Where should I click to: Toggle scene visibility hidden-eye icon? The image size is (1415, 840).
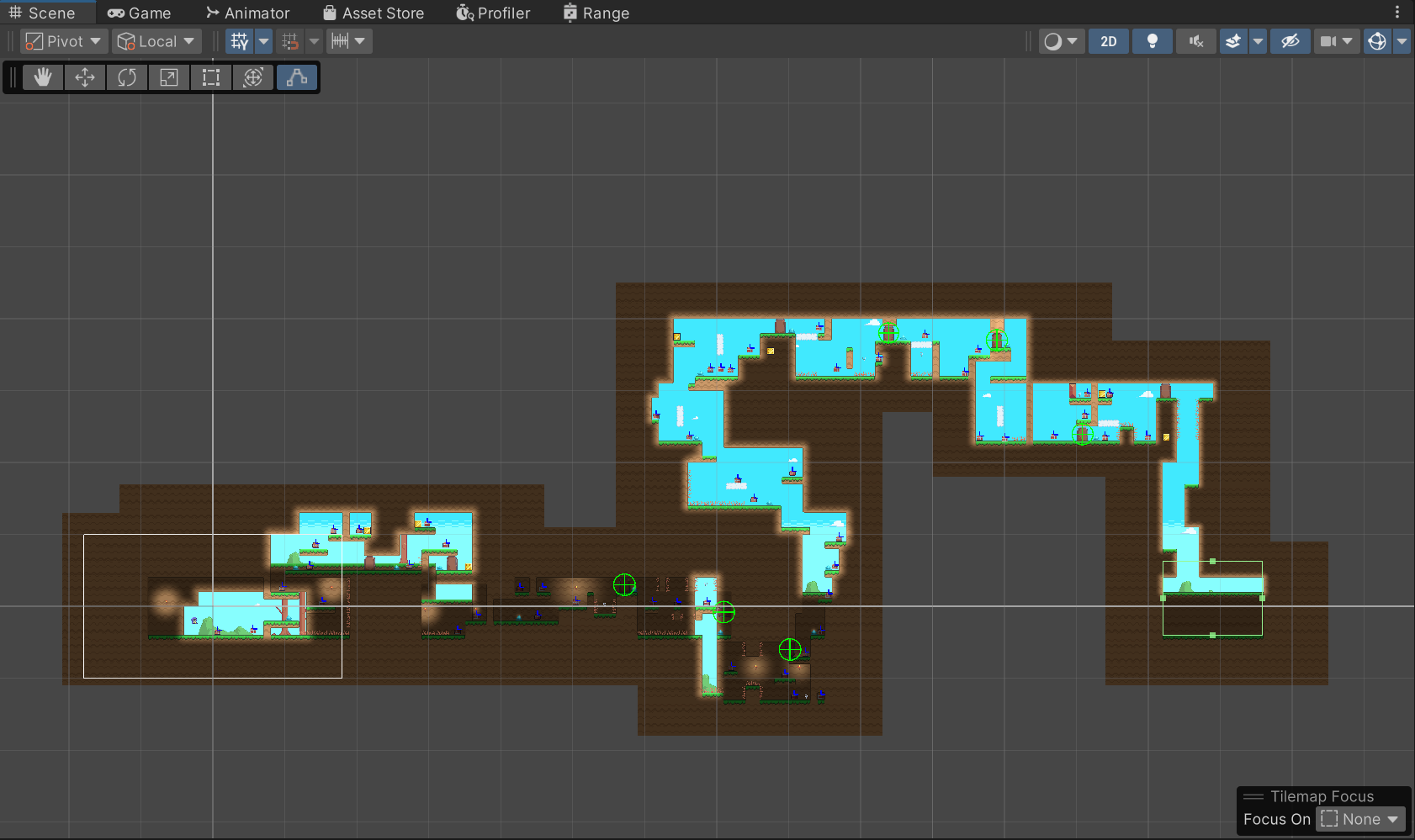(1290, 41)
